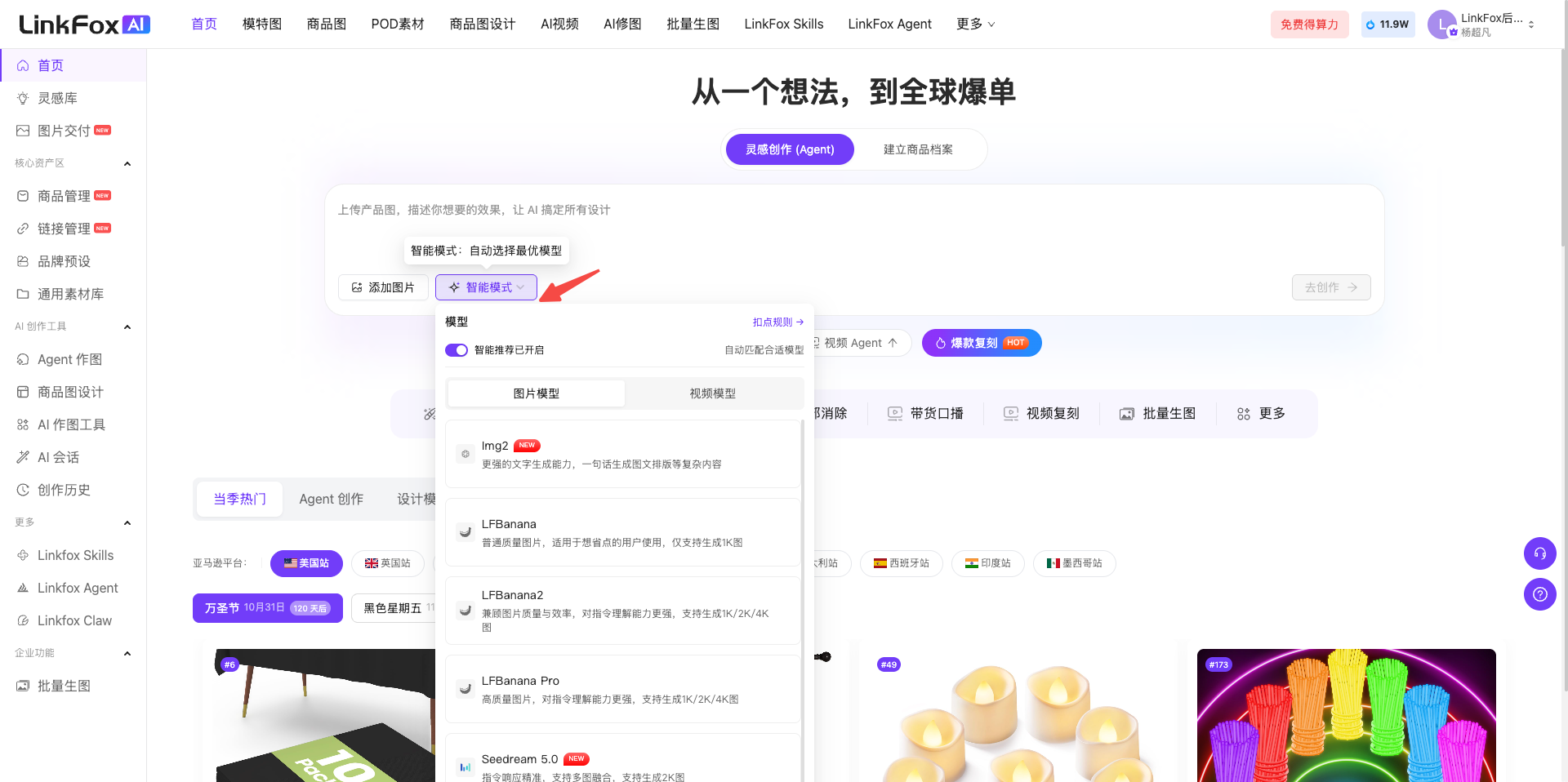Collapse the 核心资产区 section
This screenshot has height=782, width=1568.
tap(127, 163)
